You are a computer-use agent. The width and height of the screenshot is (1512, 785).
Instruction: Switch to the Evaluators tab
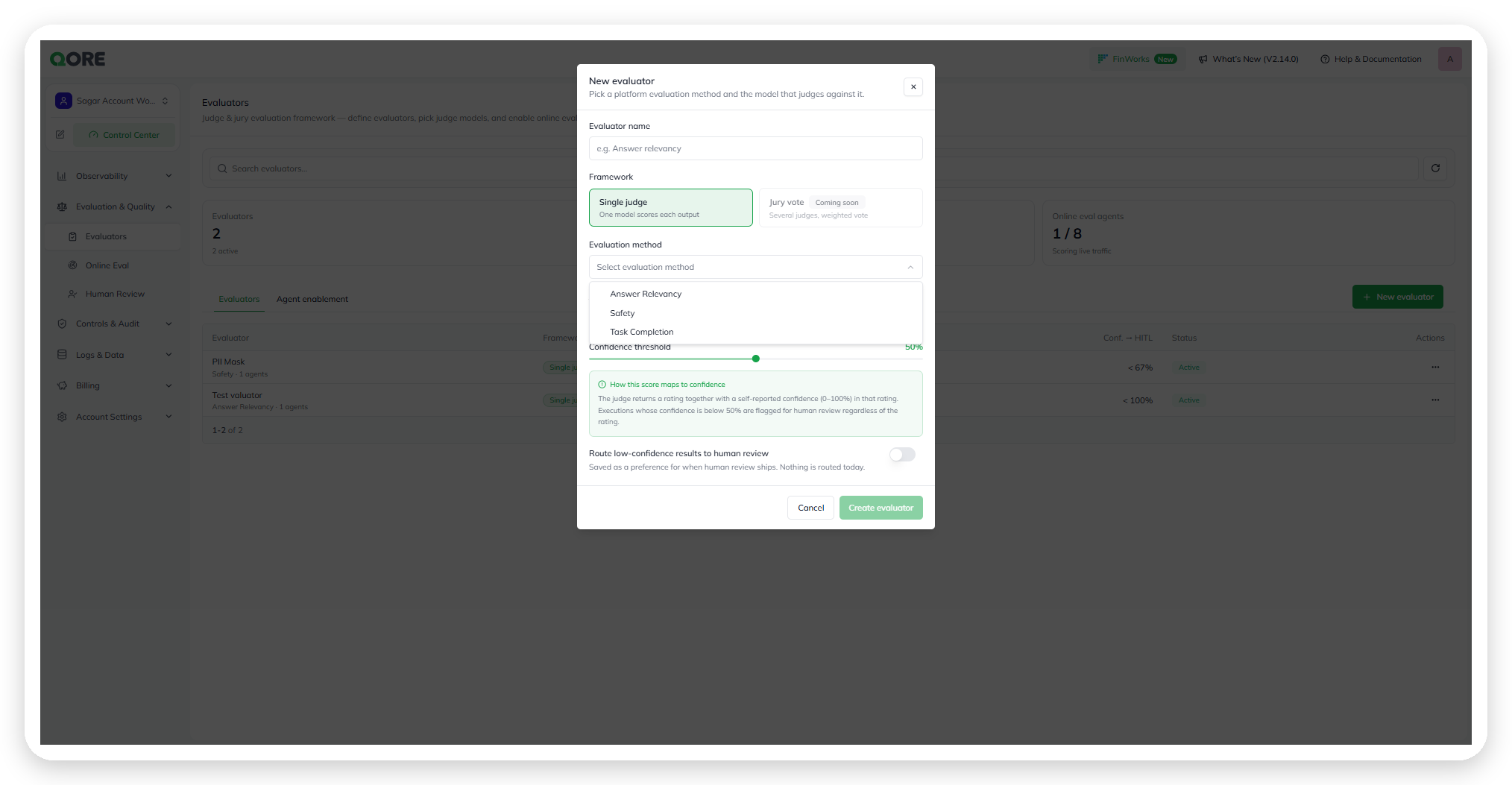pyautogui.click(x=239, y=299)
